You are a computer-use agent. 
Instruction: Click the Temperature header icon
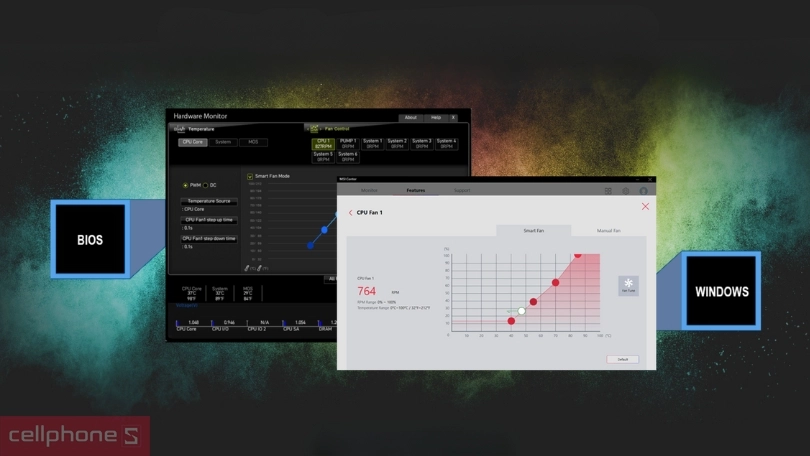pos(180,129)
